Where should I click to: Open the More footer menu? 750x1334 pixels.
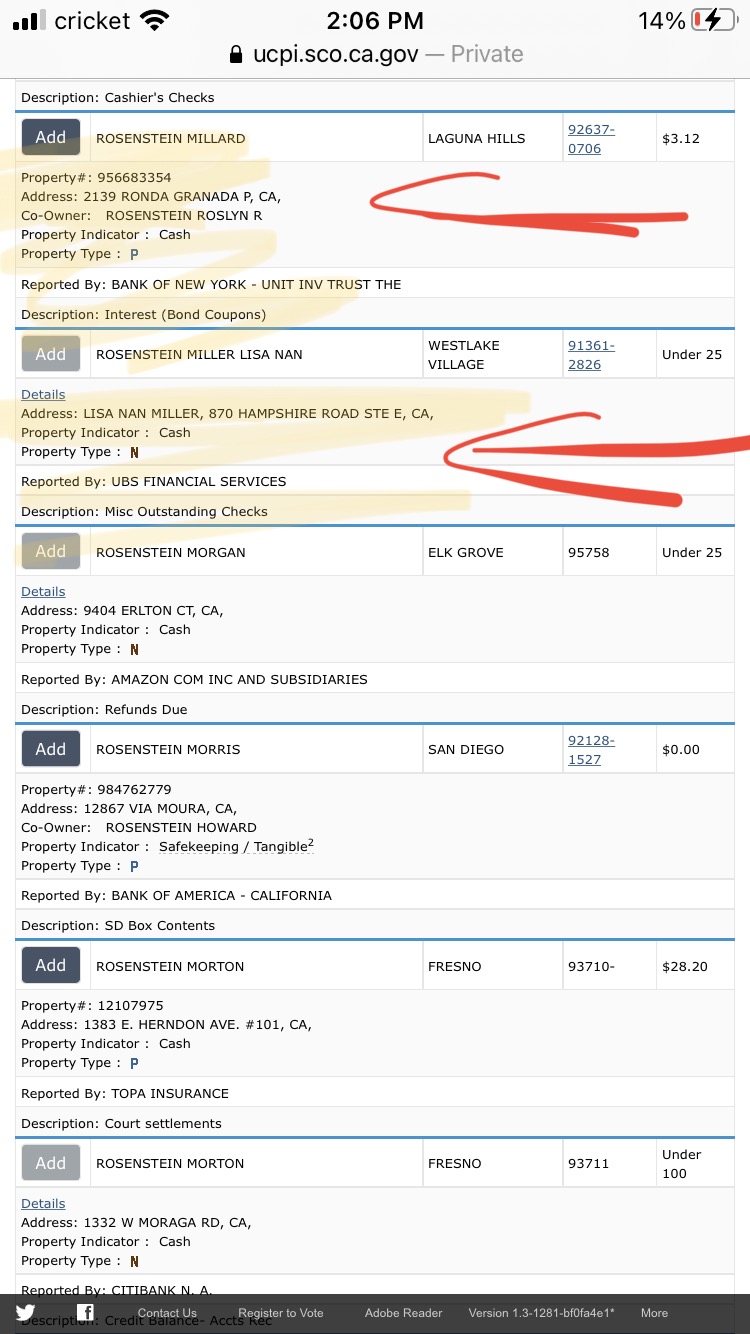pos(654,1313)
